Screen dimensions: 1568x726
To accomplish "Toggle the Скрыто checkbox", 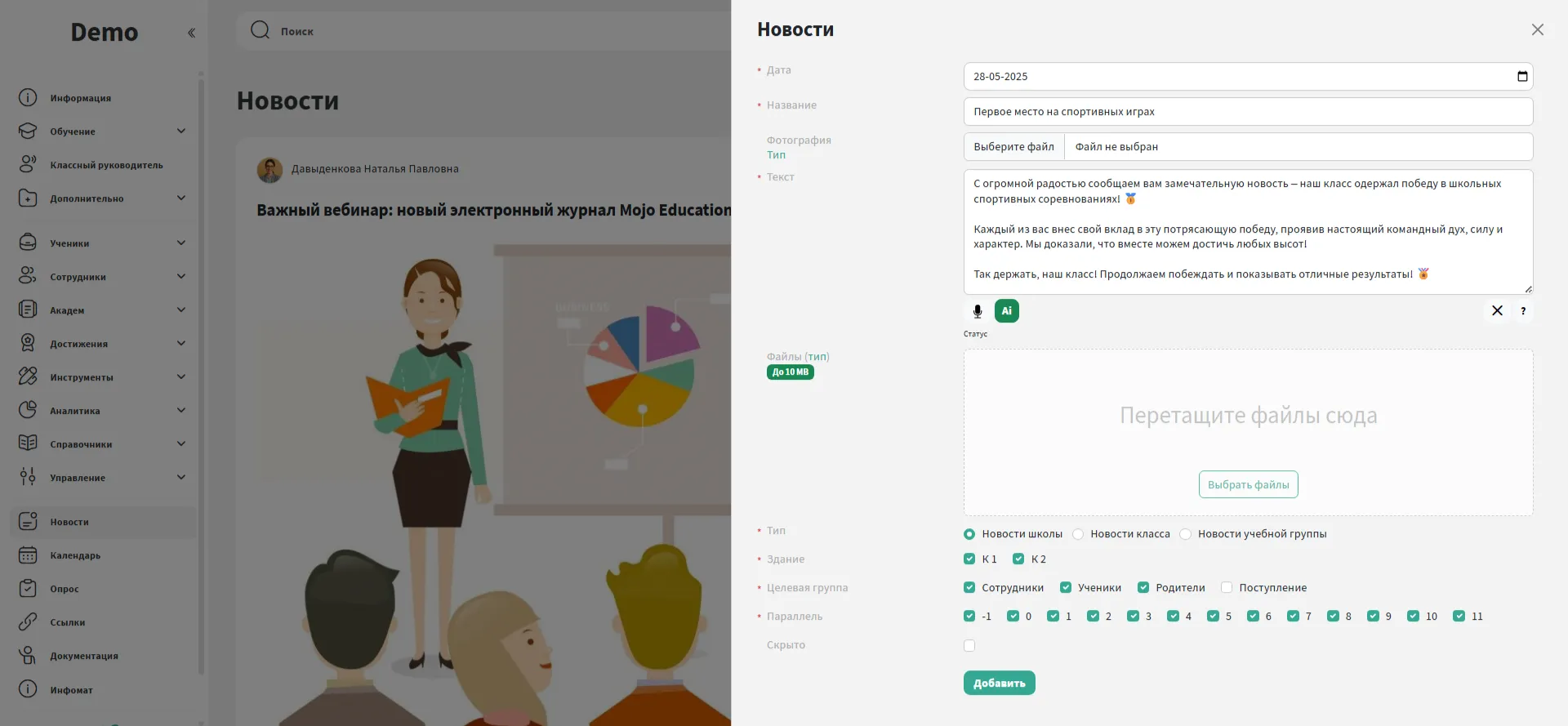I will pos(969,646).
